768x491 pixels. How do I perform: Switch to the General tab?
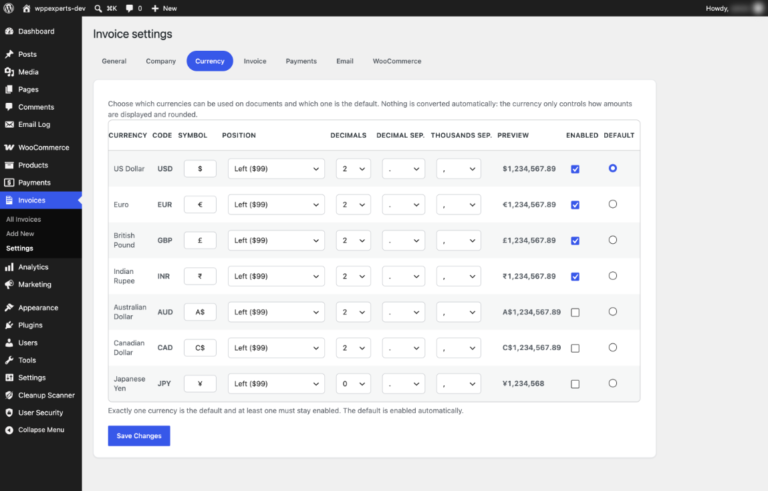click(114, 61)
